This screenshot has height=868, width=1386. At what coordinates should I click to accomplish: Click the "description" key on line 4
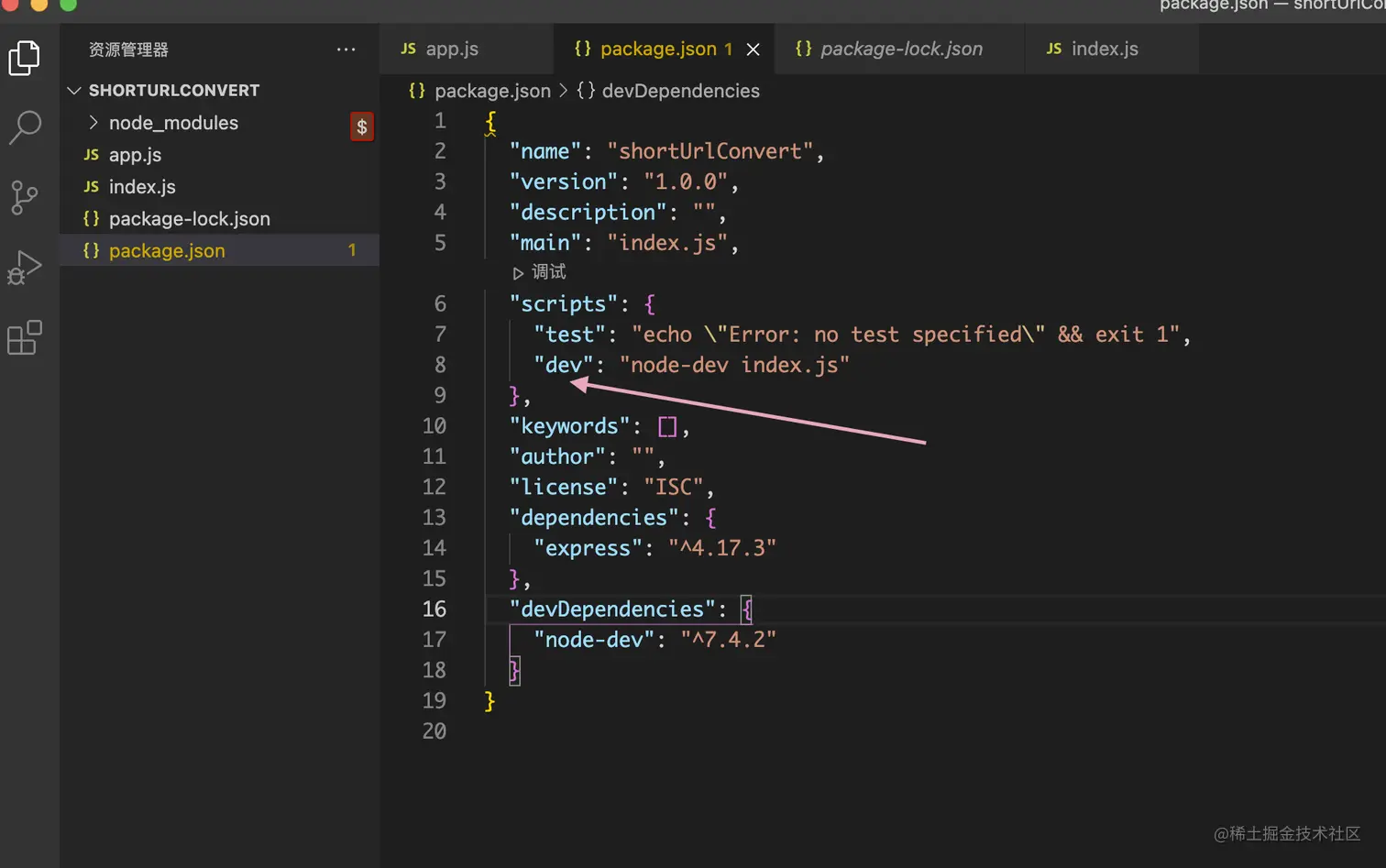pyautogui.click(x=588, y=213)
